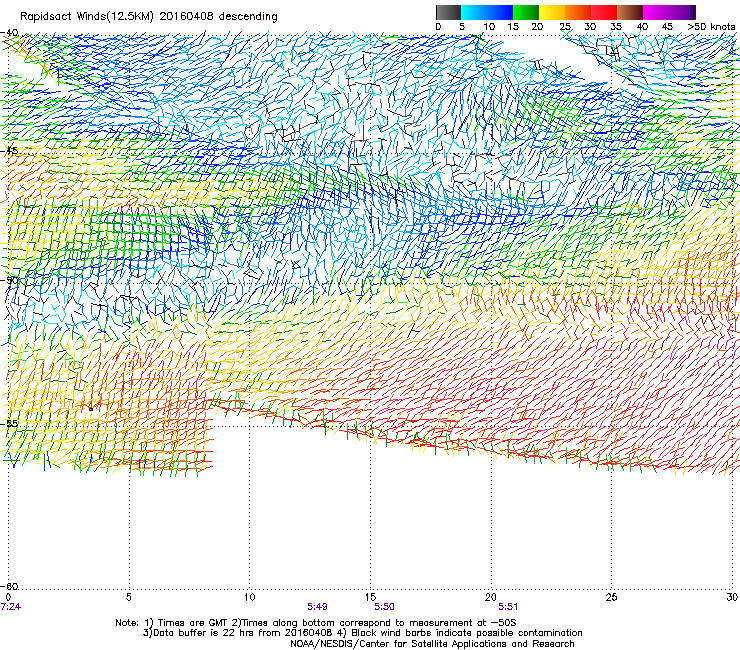Click the purple '5:51' time label
Viewport: 740px width, 650px height.
coord(508,607)
